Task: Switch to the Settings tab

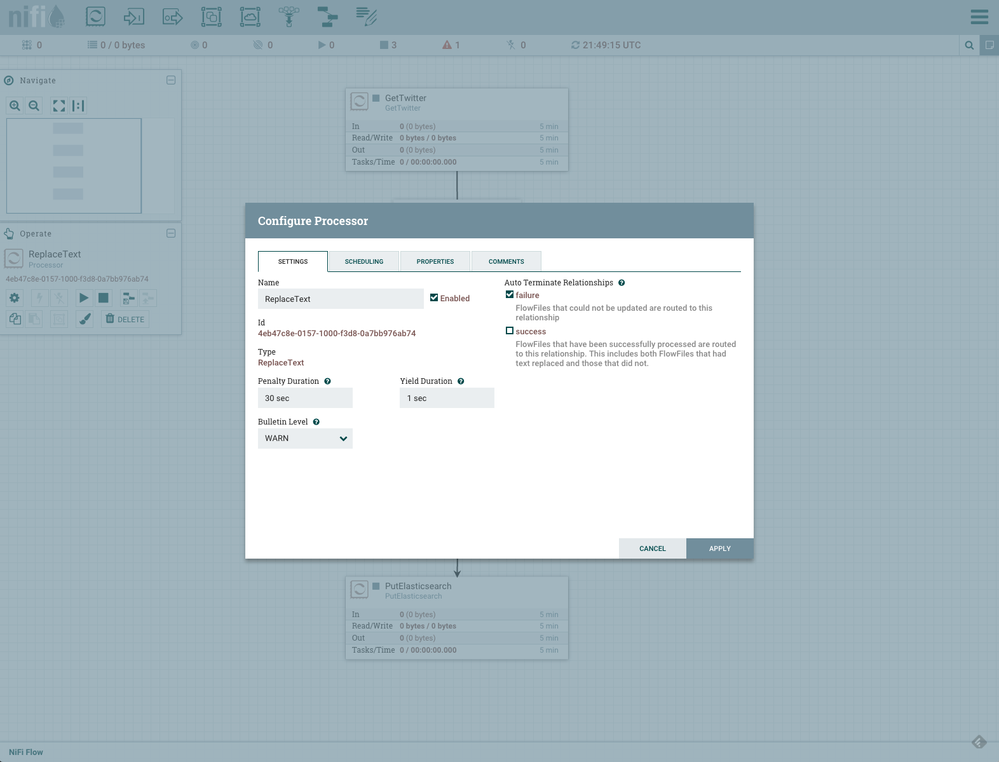Action: pyautogui.click(x=293, y=261)
